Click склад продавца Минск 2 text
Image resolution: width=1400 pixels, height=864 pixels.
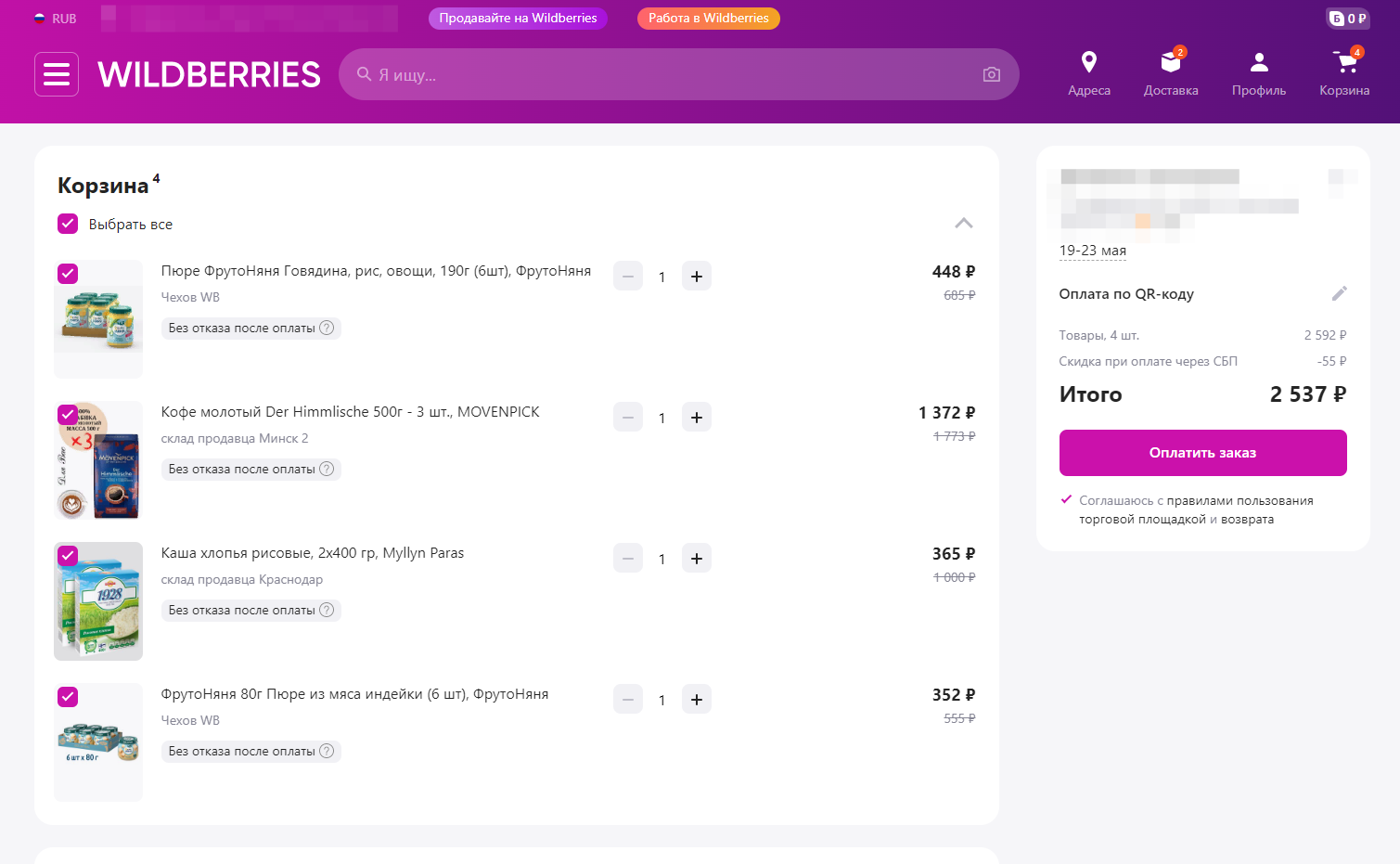pos(235,439)
